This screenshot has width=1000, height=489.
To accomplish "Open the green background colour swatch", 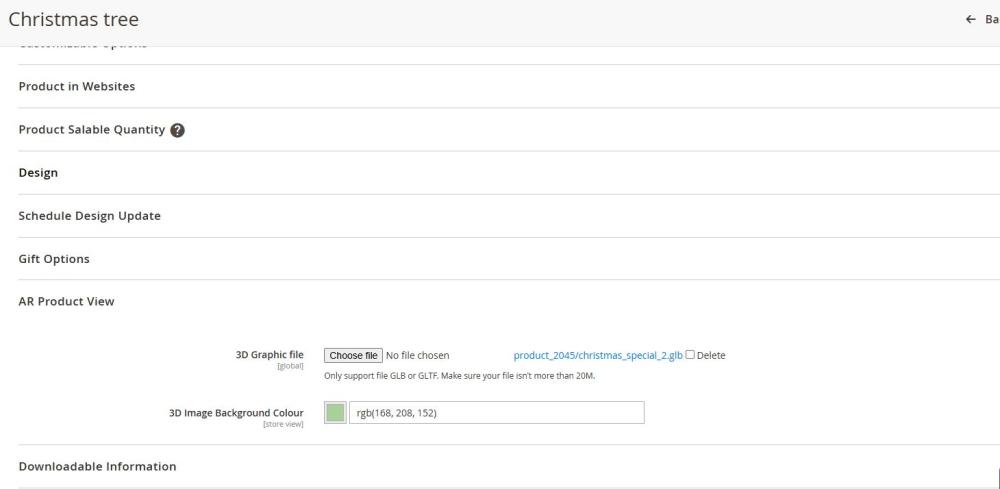I will 335,413.
